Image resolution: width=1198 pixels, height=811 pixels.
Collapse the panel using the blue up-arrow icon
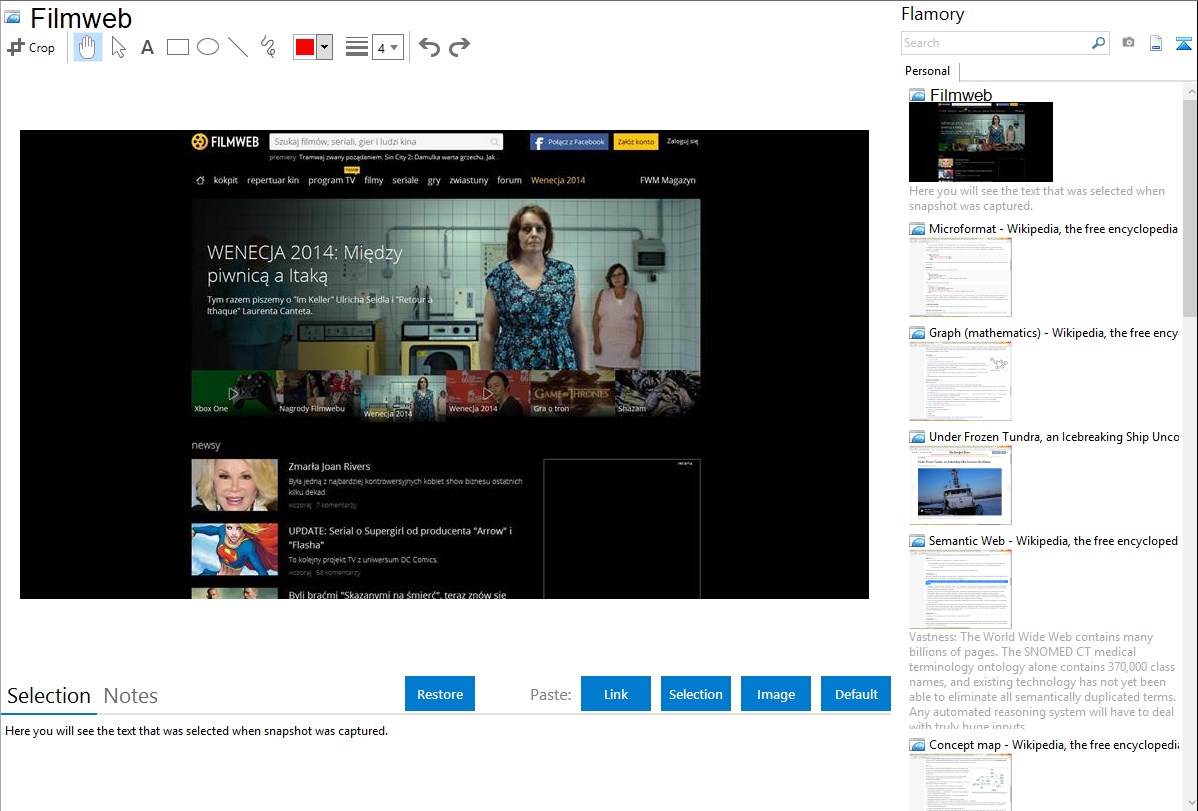coord(1184,43)
